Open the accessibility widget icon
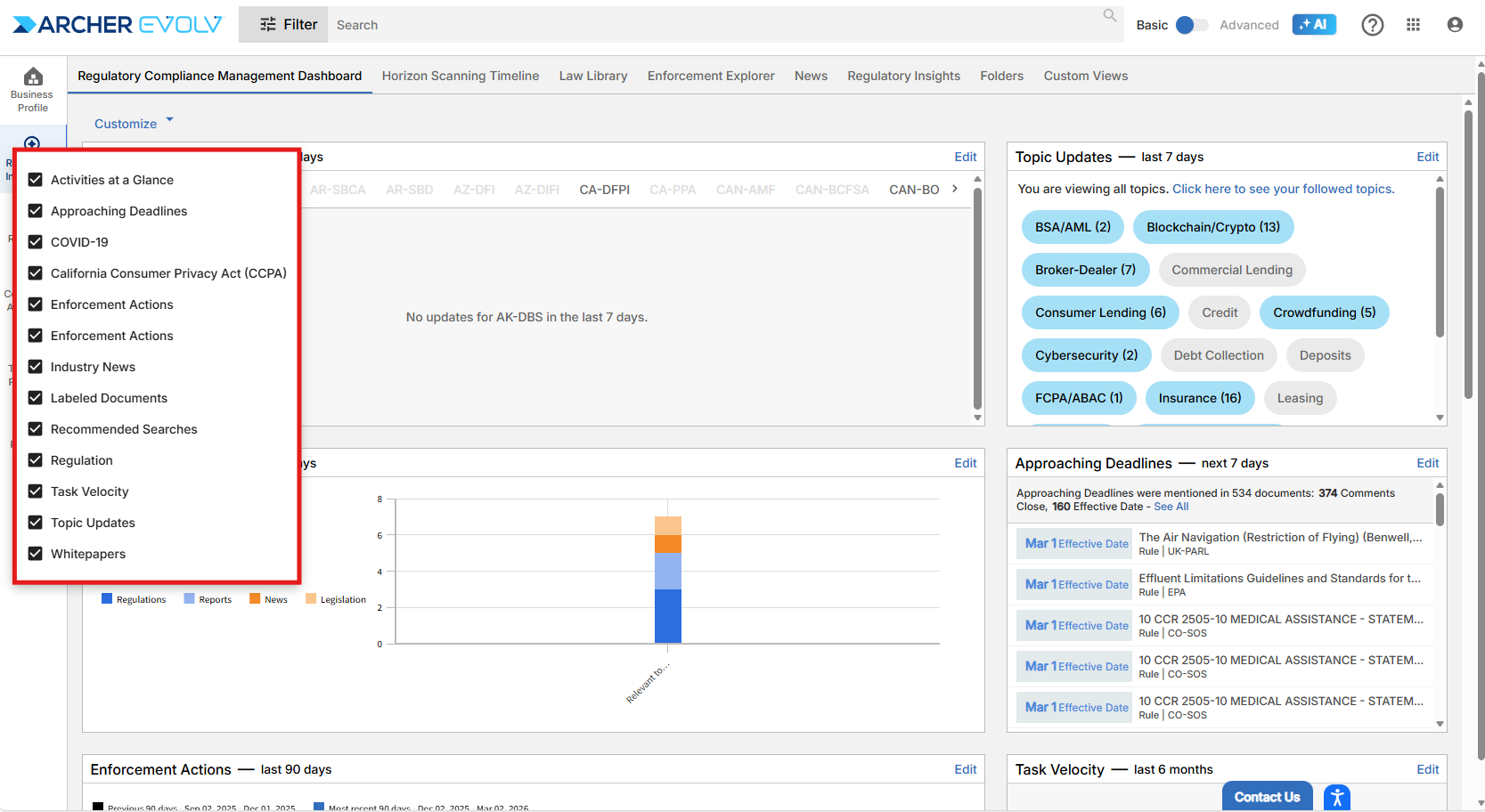 point(1336,797)
